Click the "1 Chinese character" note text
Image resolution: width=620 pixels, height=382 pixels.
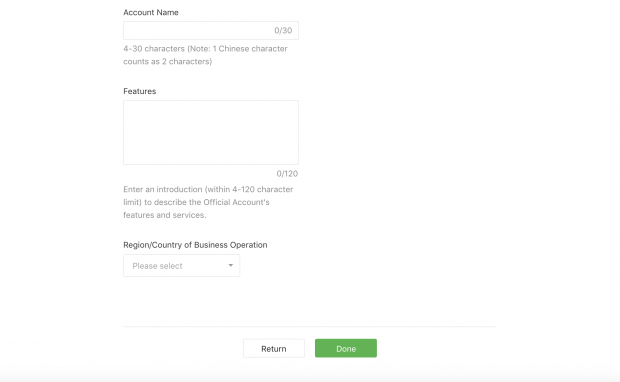click(x=250, y=49)
